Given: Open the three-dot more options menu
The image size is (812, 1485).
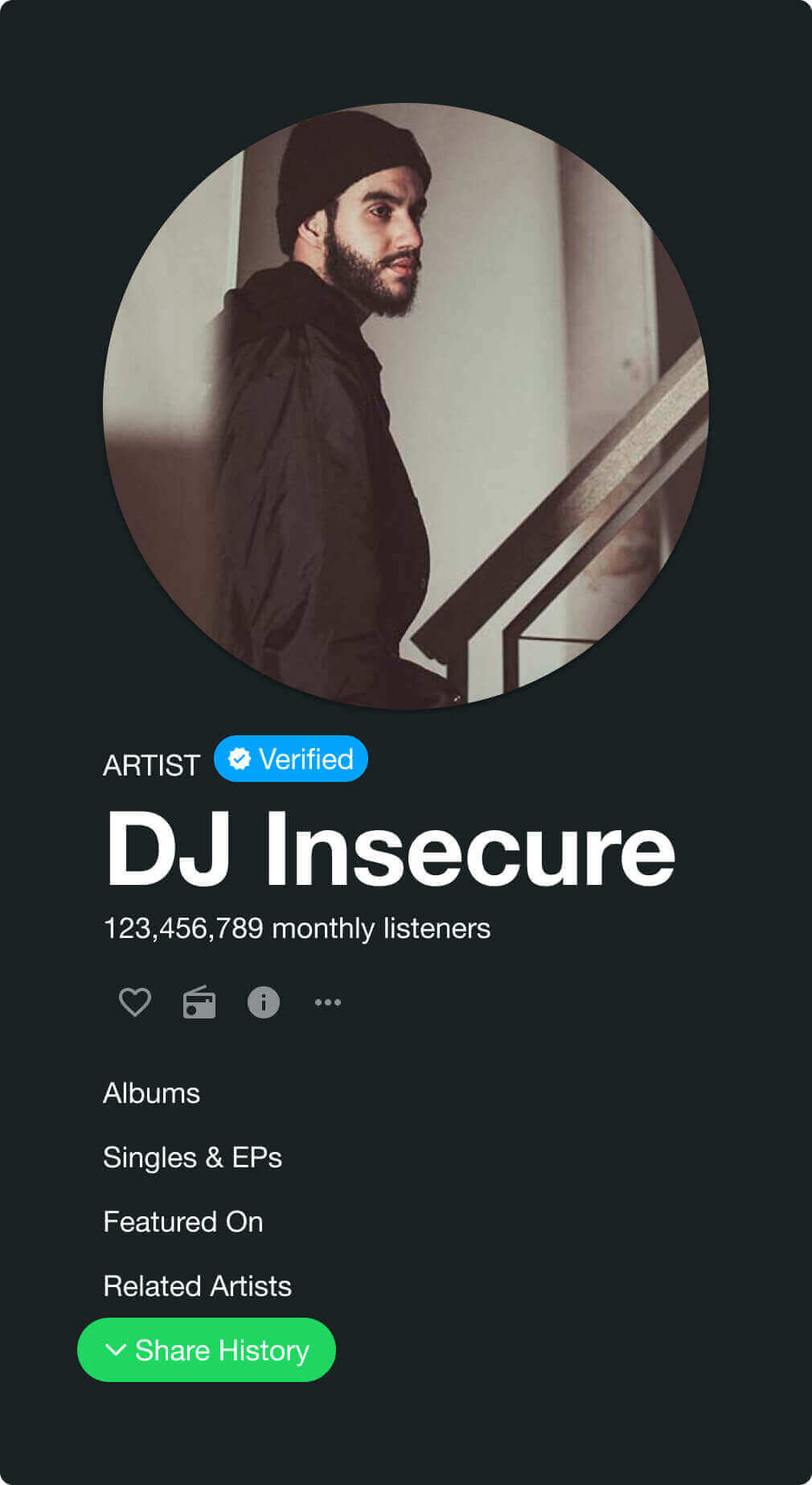Looking at the screenshot, I should [x=328, y=1002].
